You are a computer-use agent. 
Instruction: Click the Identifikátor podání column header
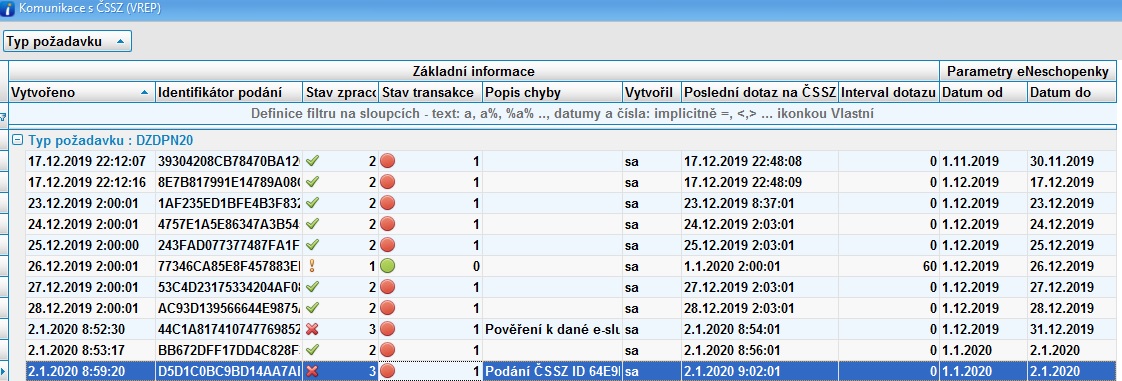pos(229,92)
